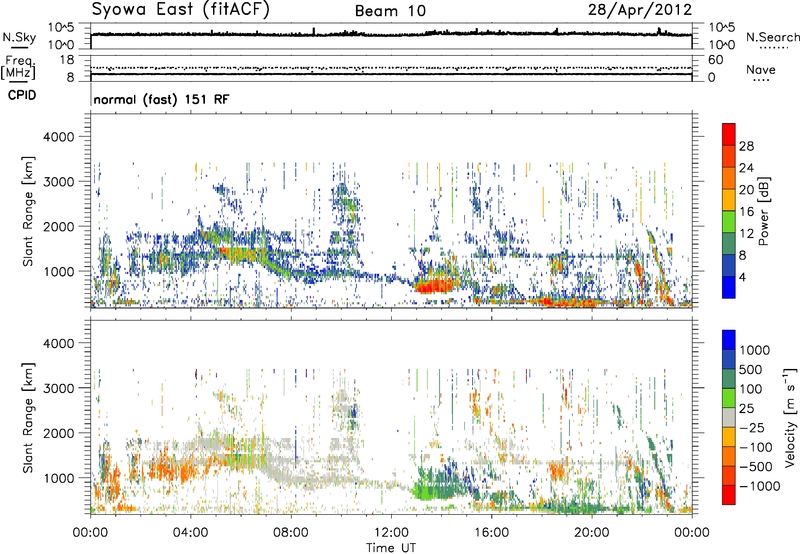Click 'normal (fast) 151 RF' text
Image resolution: width=800 pixels, height=554 pixels.
pyautogui.click(x=161, y=99)
